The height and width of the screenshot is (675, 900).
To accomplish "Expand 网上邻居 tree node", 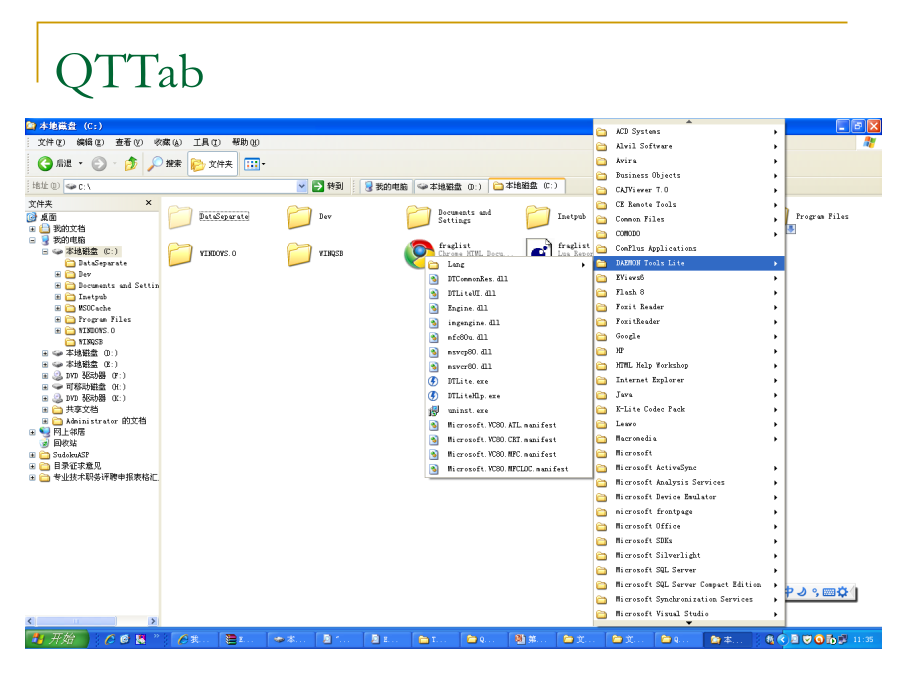I will (x=33, y=432).
